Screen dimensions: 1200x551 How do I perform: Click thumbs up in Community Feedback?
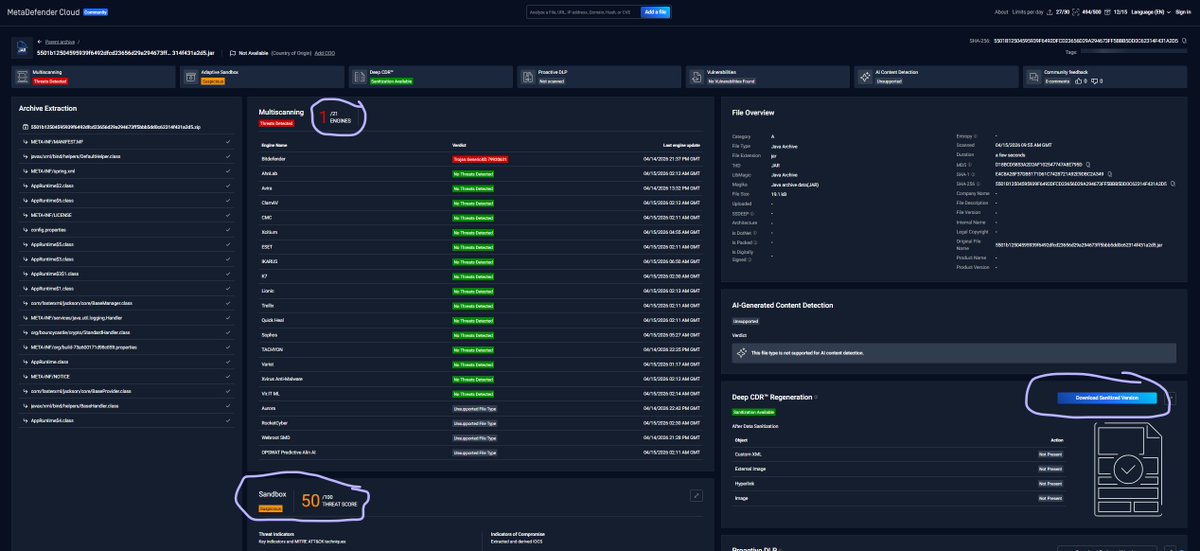1078,80
